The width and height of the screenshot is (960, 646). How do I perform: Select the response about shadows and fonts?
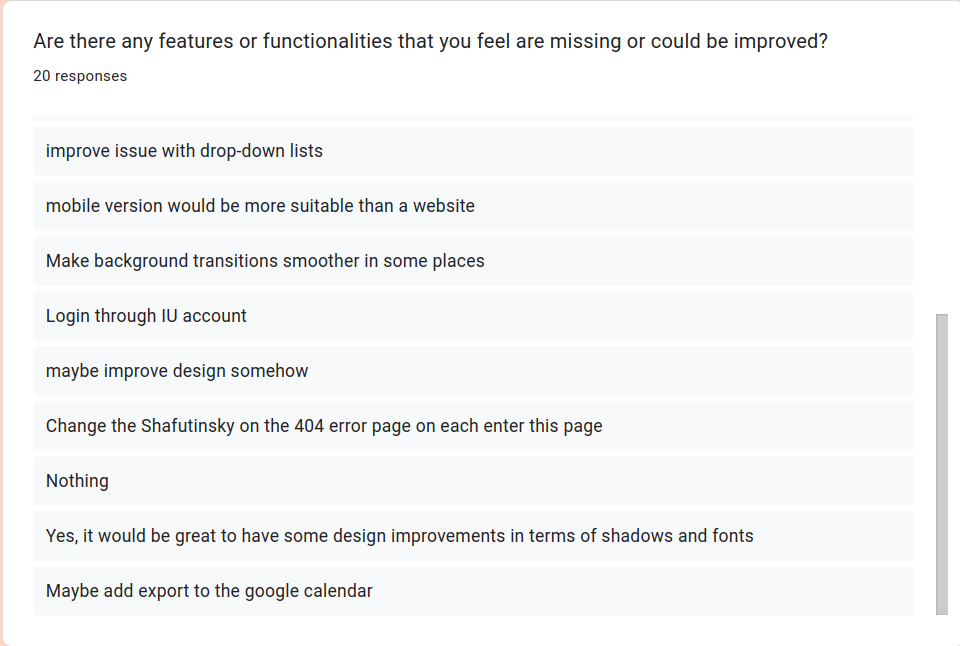pyautogui.click(x=400, y=536)
